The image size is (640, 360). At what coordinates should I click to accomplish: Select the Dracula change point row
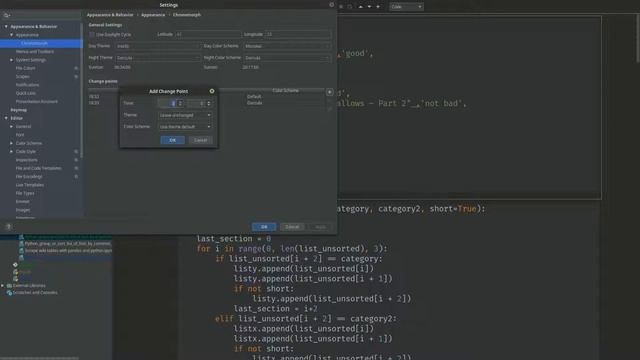(x=206, y=103)
